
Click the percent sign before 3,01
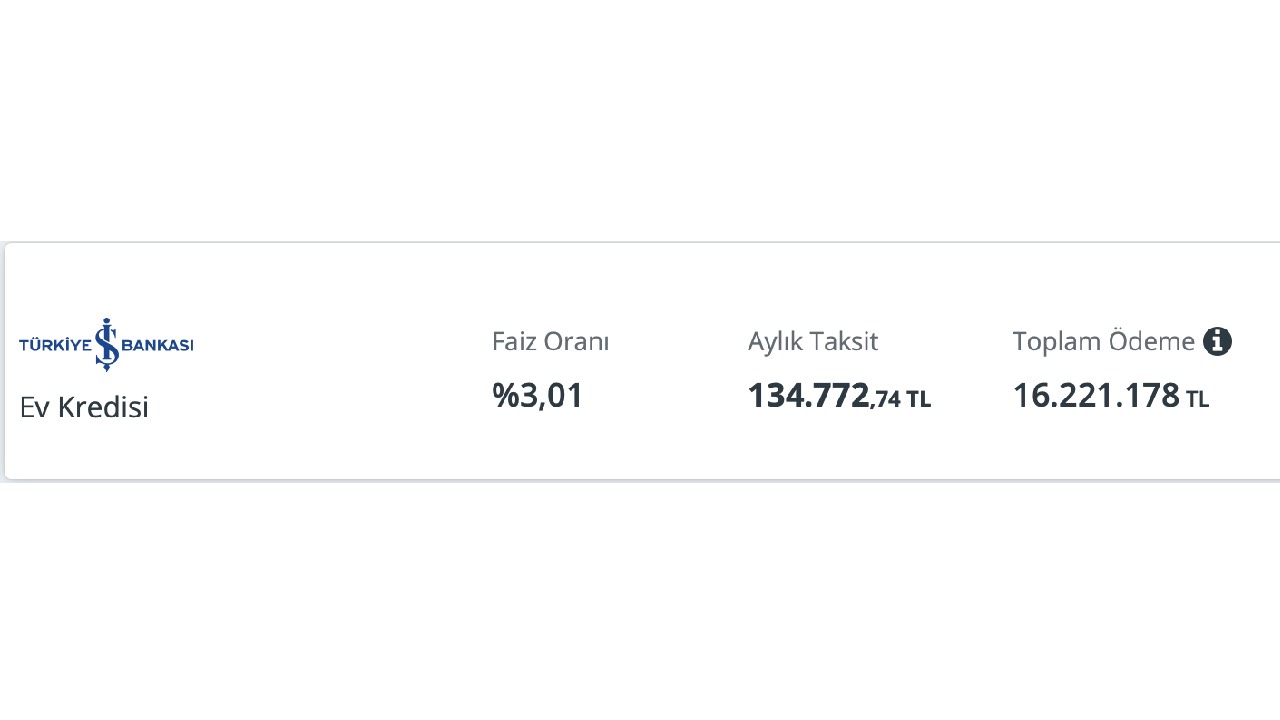pos(505,396)
